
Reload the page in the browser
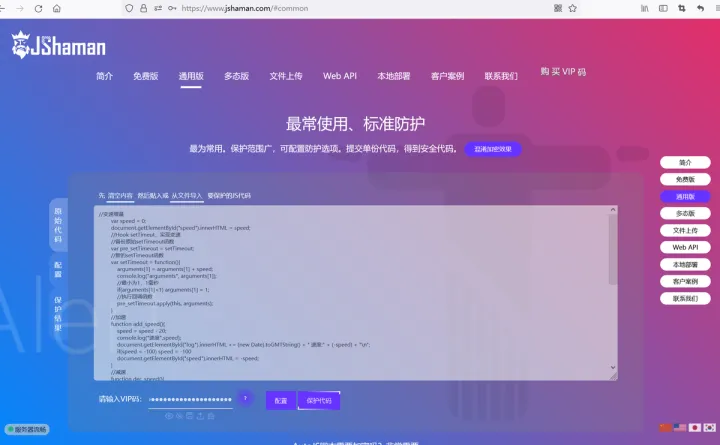pos(39,8)
